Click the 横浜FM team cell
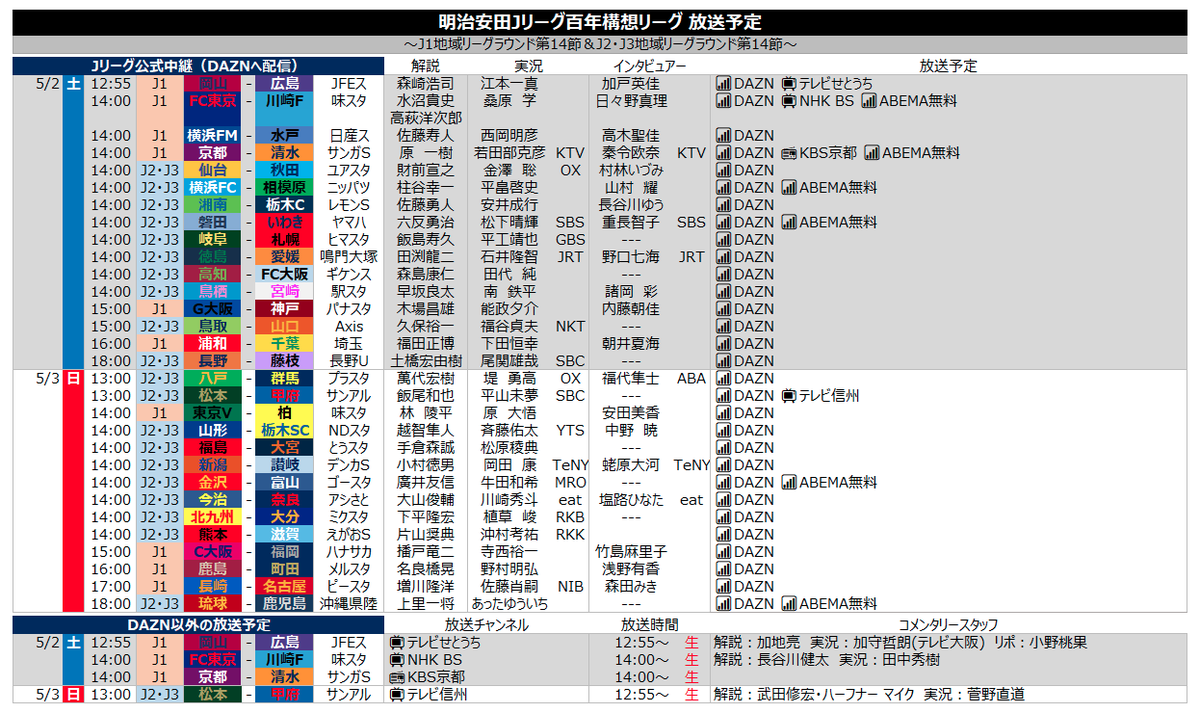Screen dimensions: 1200x713 [x=213, y=135]
